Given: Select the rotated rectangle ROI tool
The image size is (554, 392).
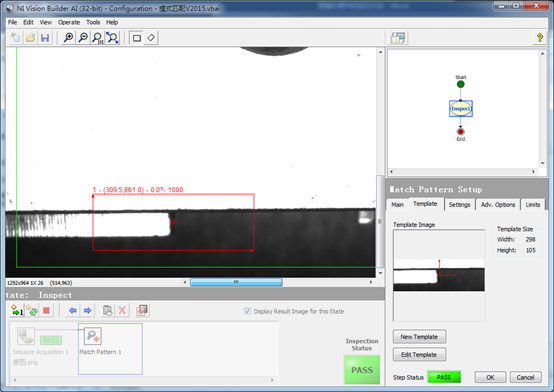Looking at the screenshot, I should click(x=151, y=38).
